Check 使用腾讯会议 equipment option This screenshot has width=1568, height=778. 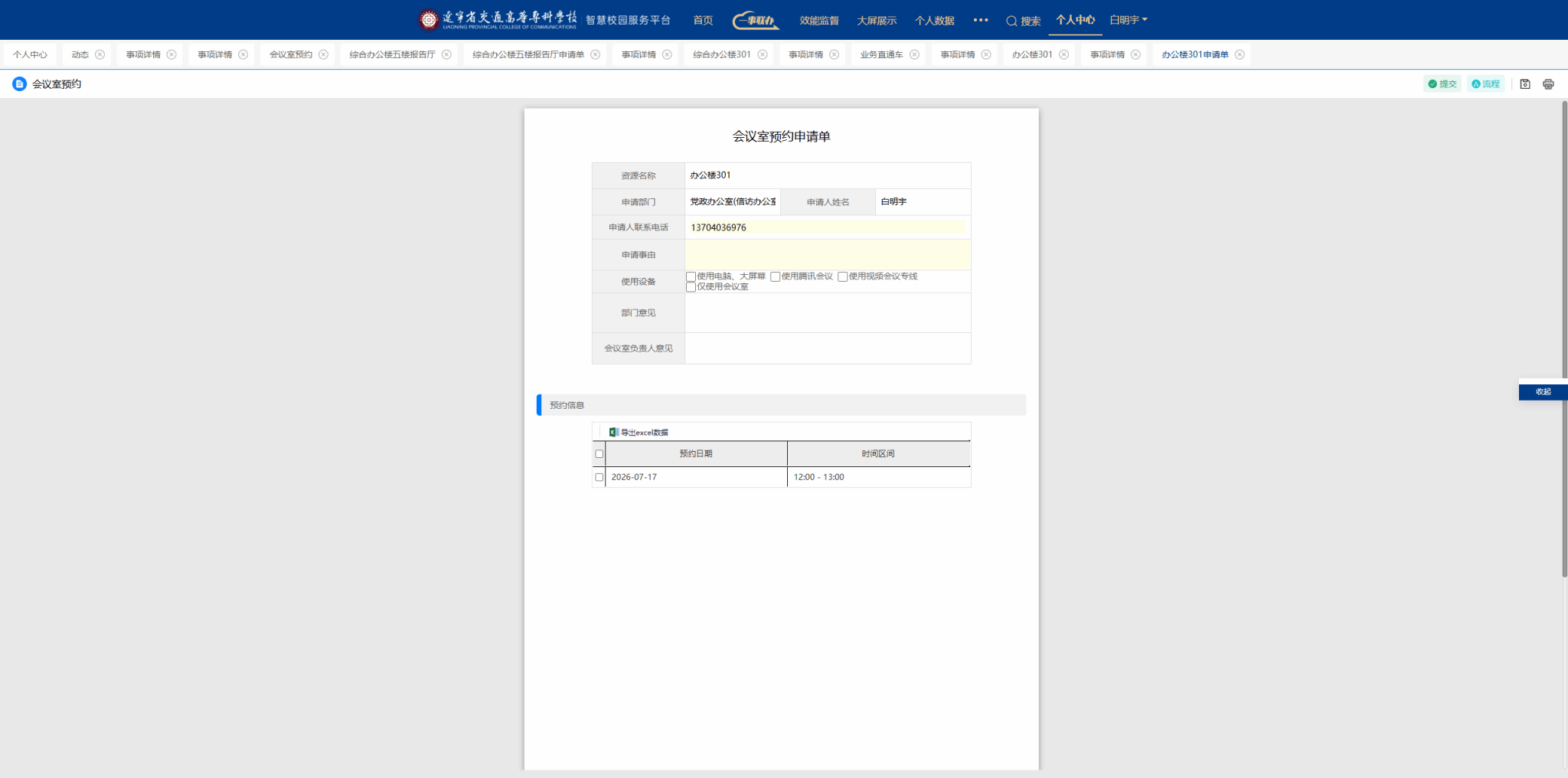pos(776,276)
